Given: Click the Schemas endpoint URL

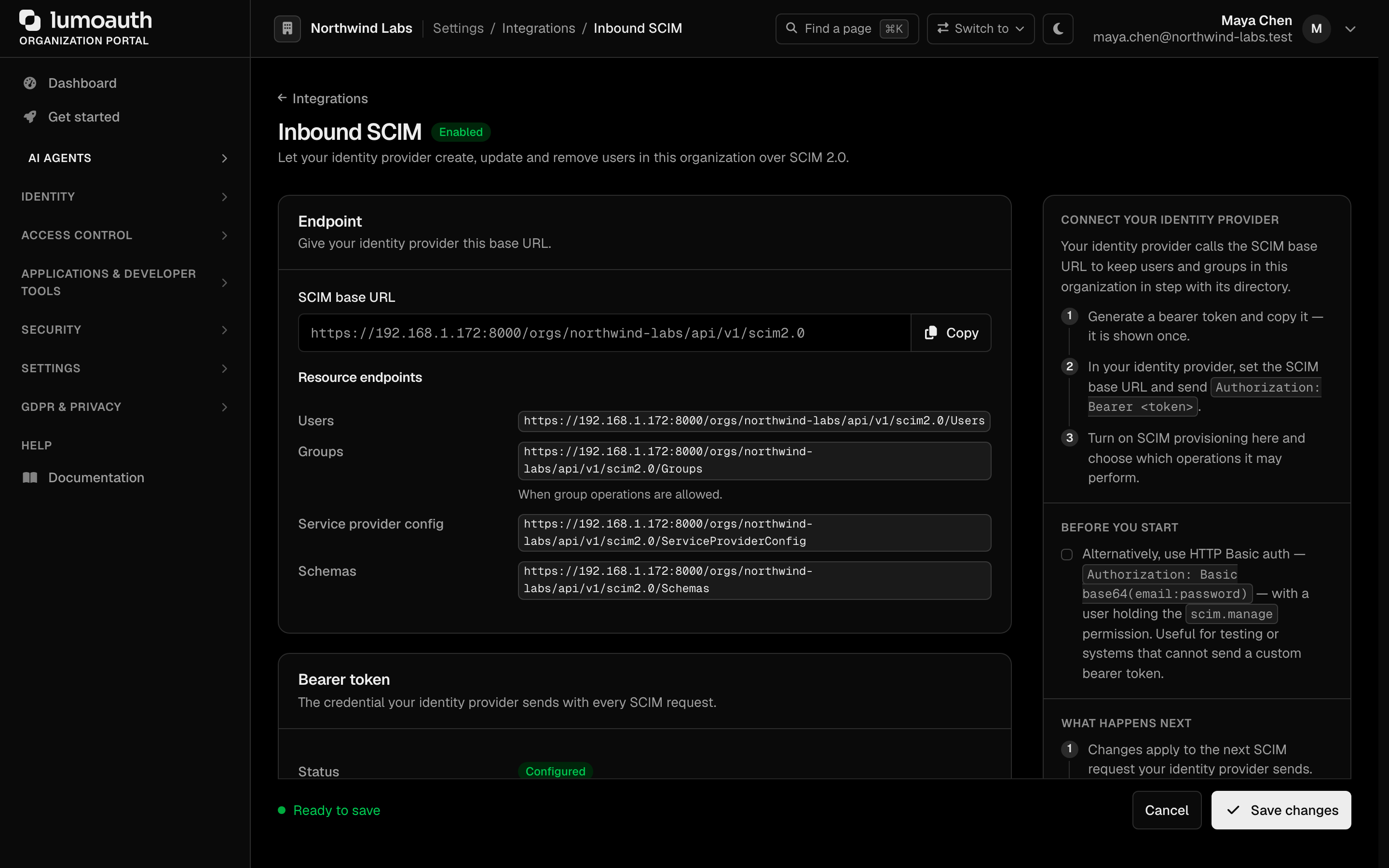Looking at the screenshot, I should (x=754, y=581).
